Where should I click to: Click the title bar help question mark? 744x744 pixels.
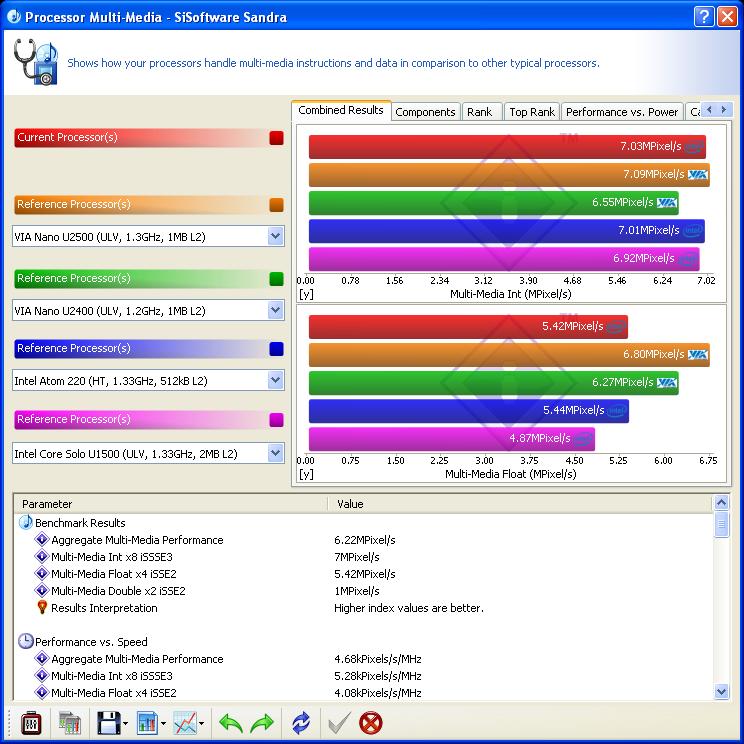point(704,17)
